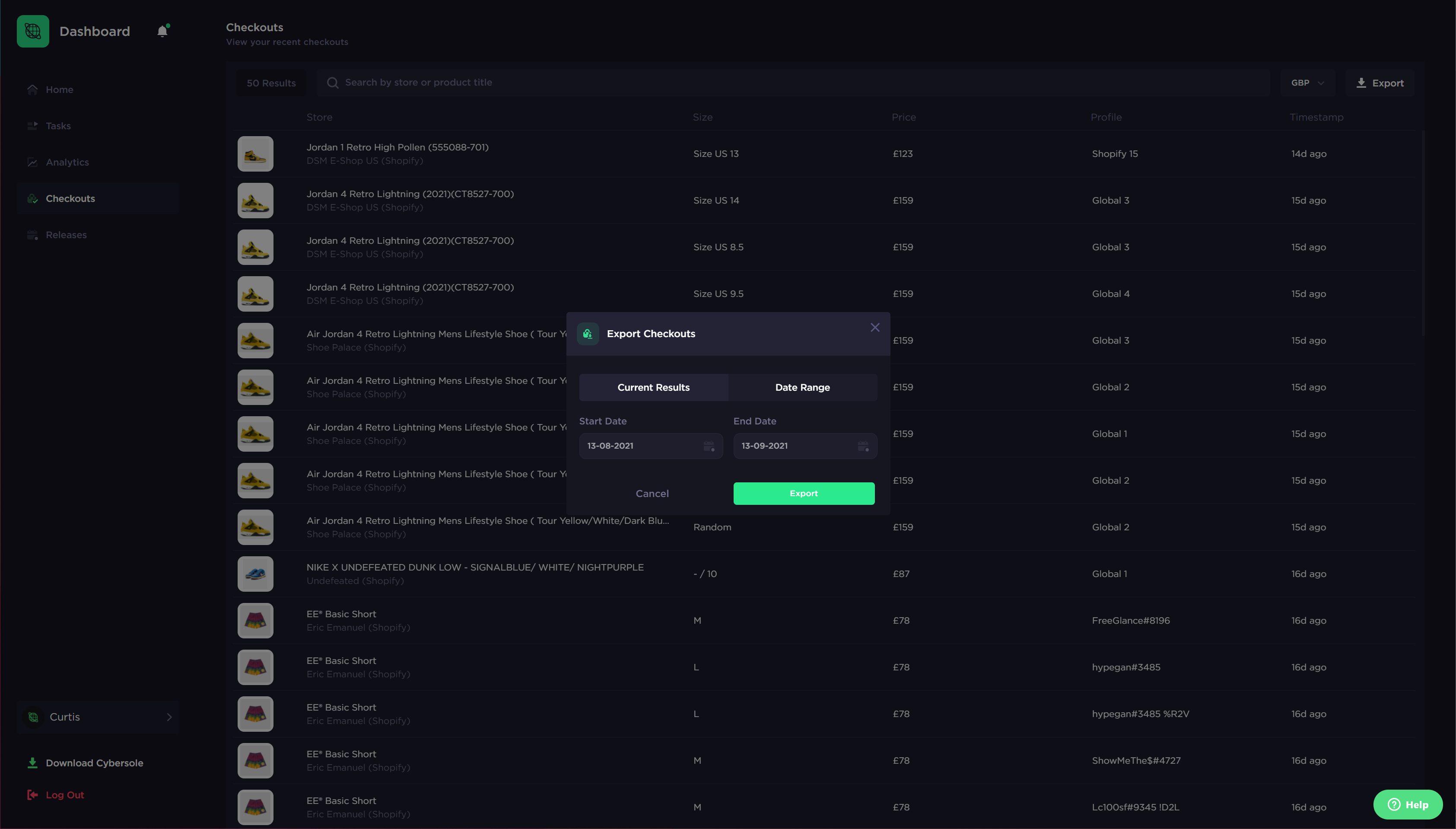
Task: Cancel the export dialog
Action: (x=652, y=494)
